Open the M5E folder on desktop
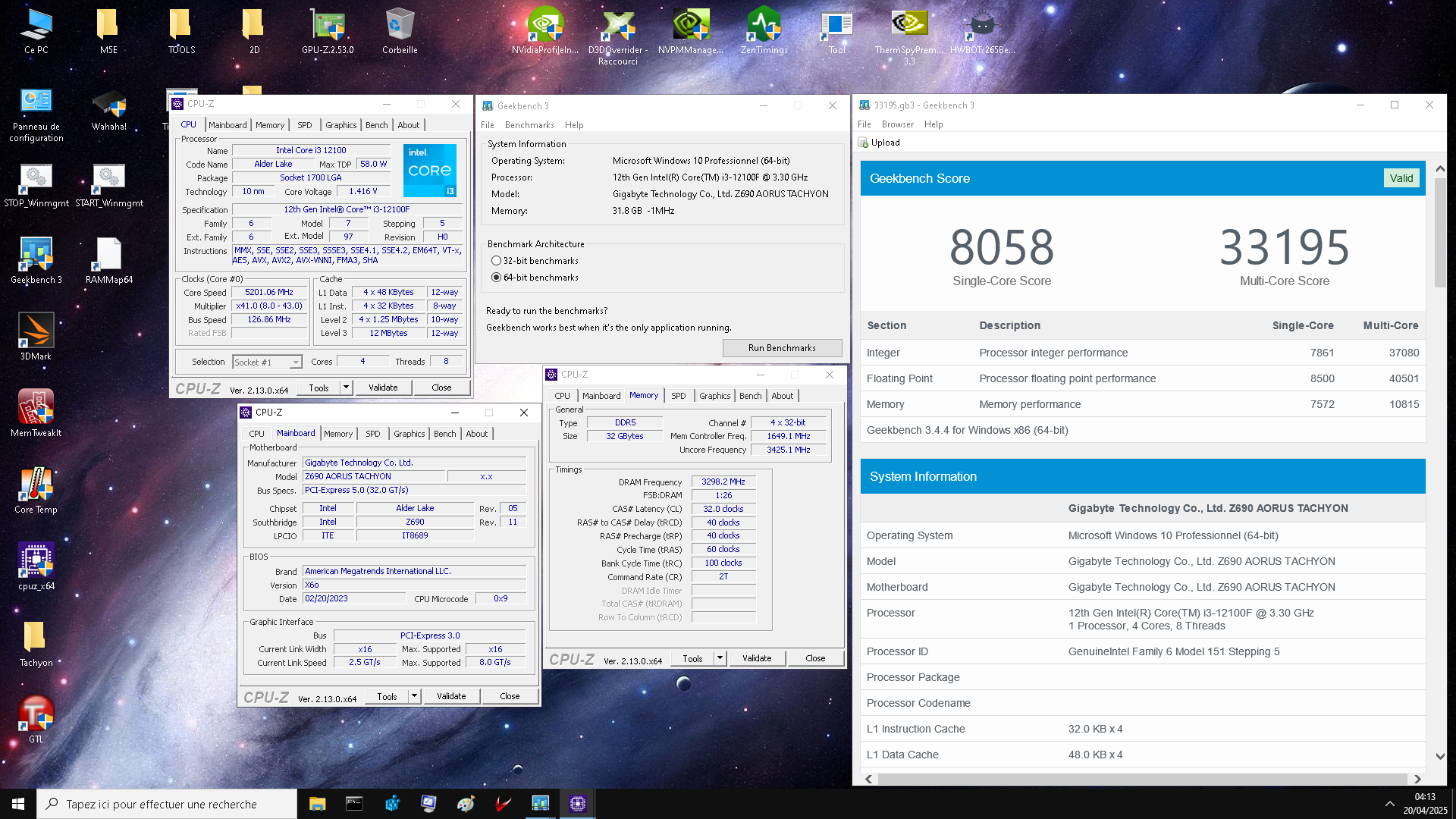1456x819 pixels. pos(108,30)
